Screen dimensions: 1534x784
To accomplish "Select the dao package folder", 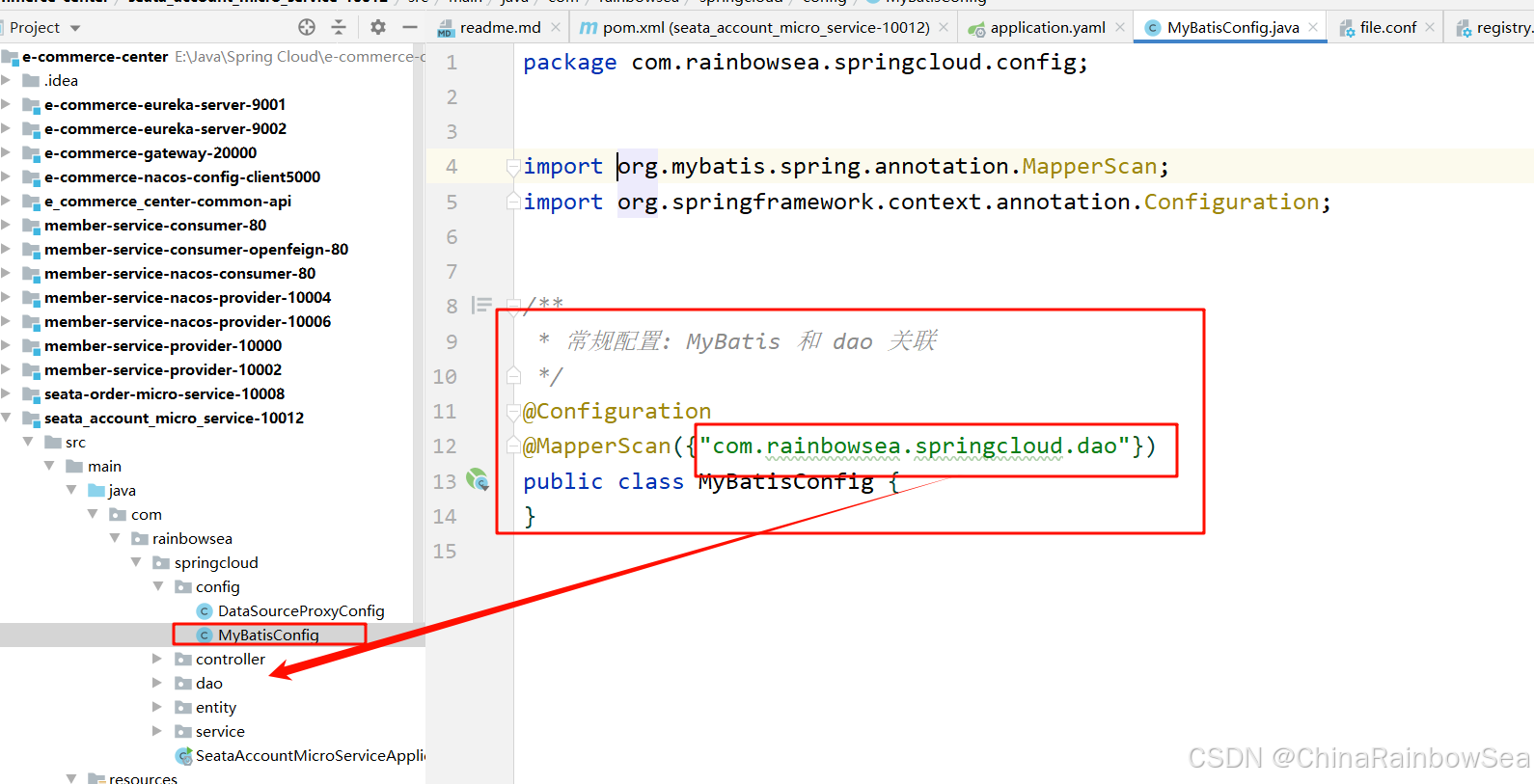I will click(208, 683).
